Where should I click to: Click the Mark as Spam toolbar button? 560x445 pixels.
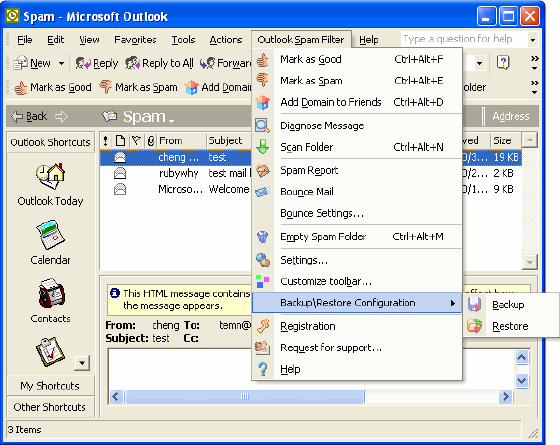coord(138,88)
